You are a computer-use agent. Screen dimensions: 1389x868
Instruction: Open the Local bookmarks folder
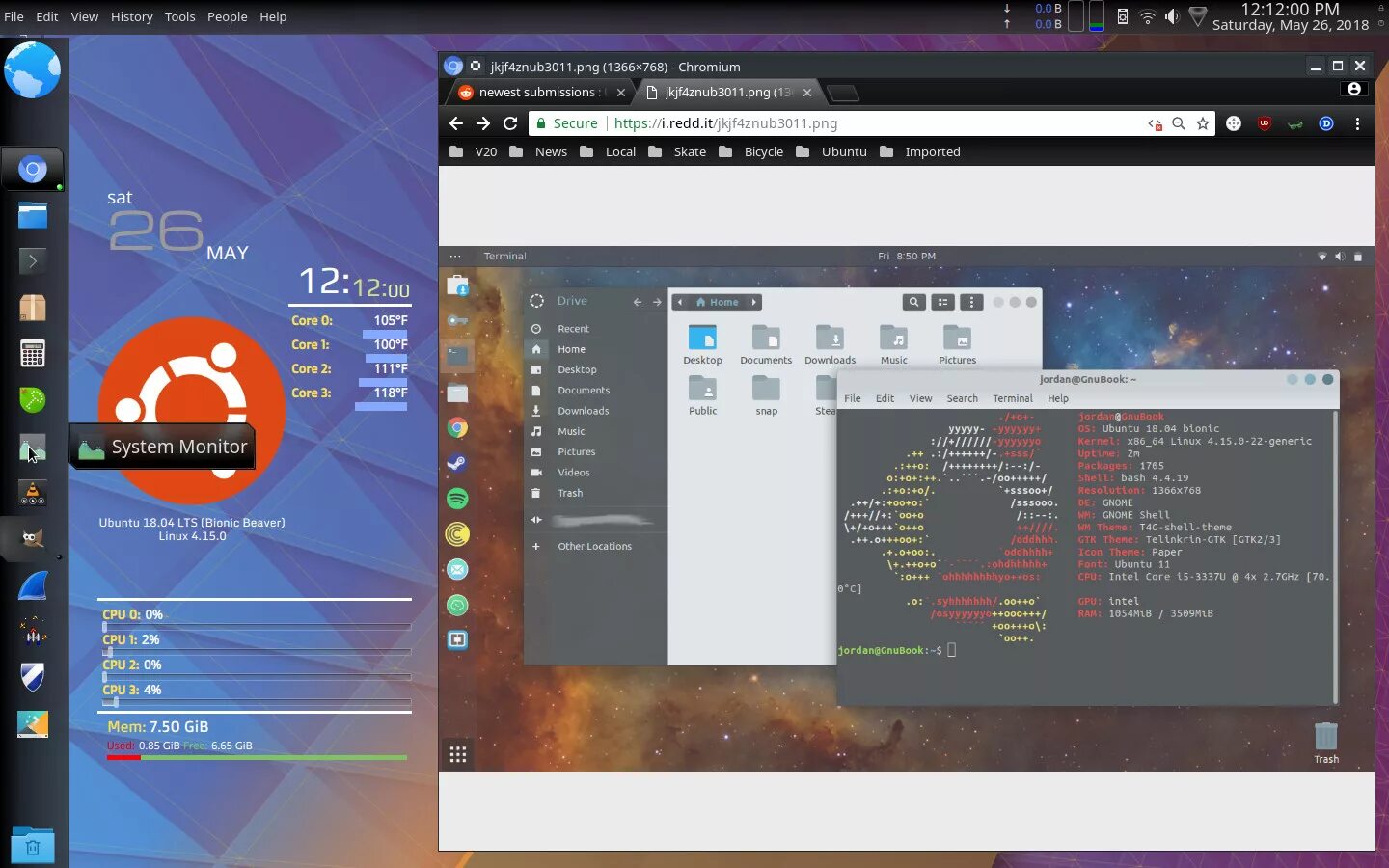[608, 151]
